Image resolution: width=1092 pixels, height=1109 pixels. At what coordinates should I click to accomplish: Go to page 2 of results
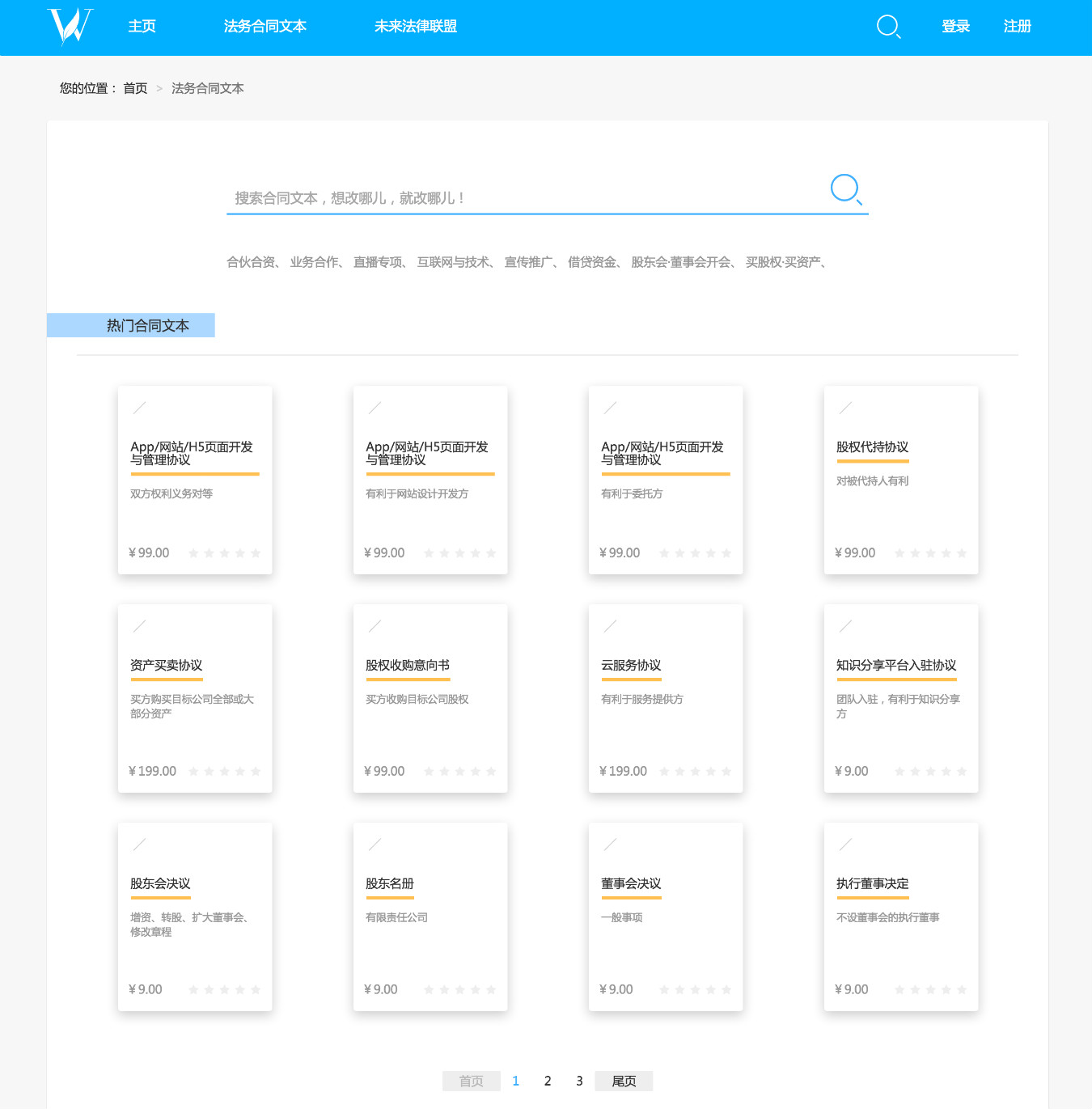[x=548, y=1081]
